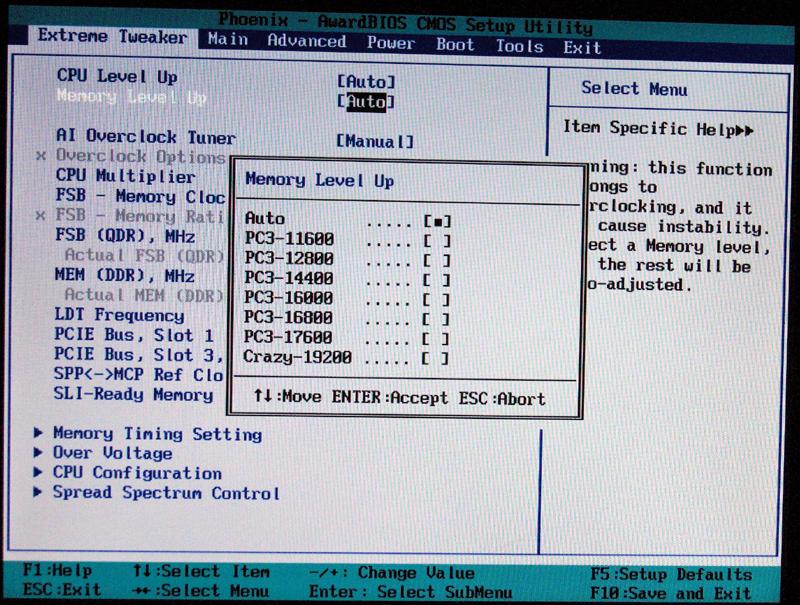Select the Auto radio option
The width and height of the screenshot is (800, 605).
(438, 221)
